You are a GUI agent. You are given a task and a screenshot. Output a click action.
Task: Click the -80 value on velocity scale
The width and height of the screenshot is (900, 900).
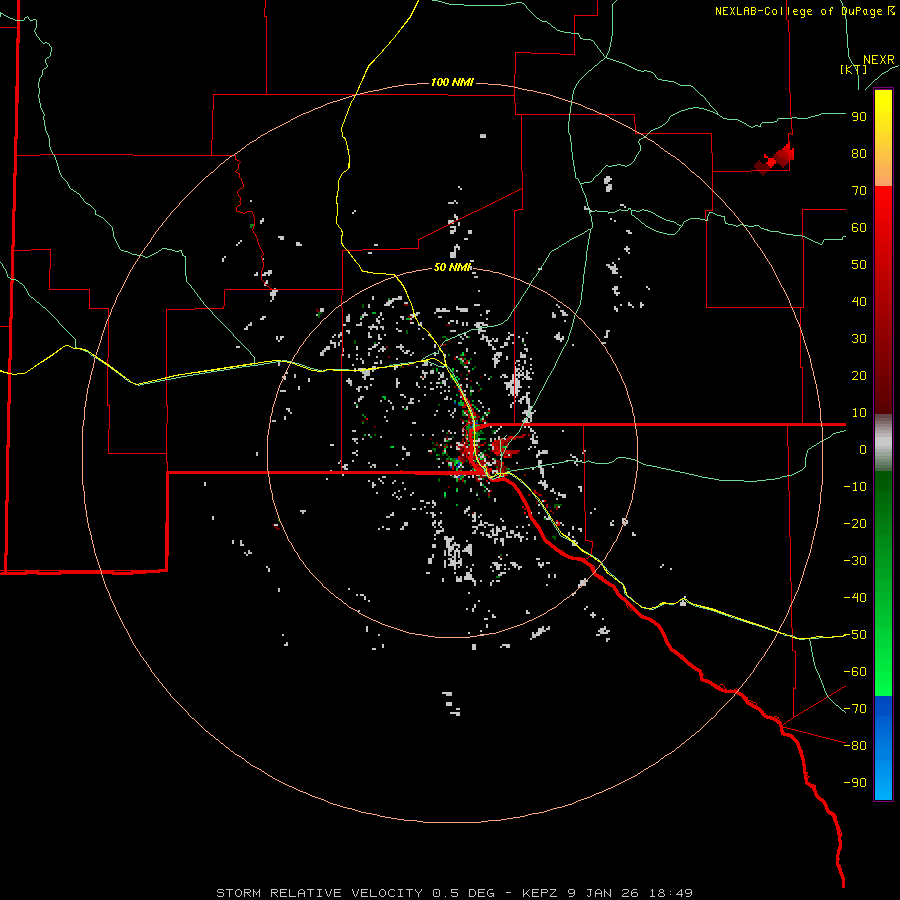point(855,746)
